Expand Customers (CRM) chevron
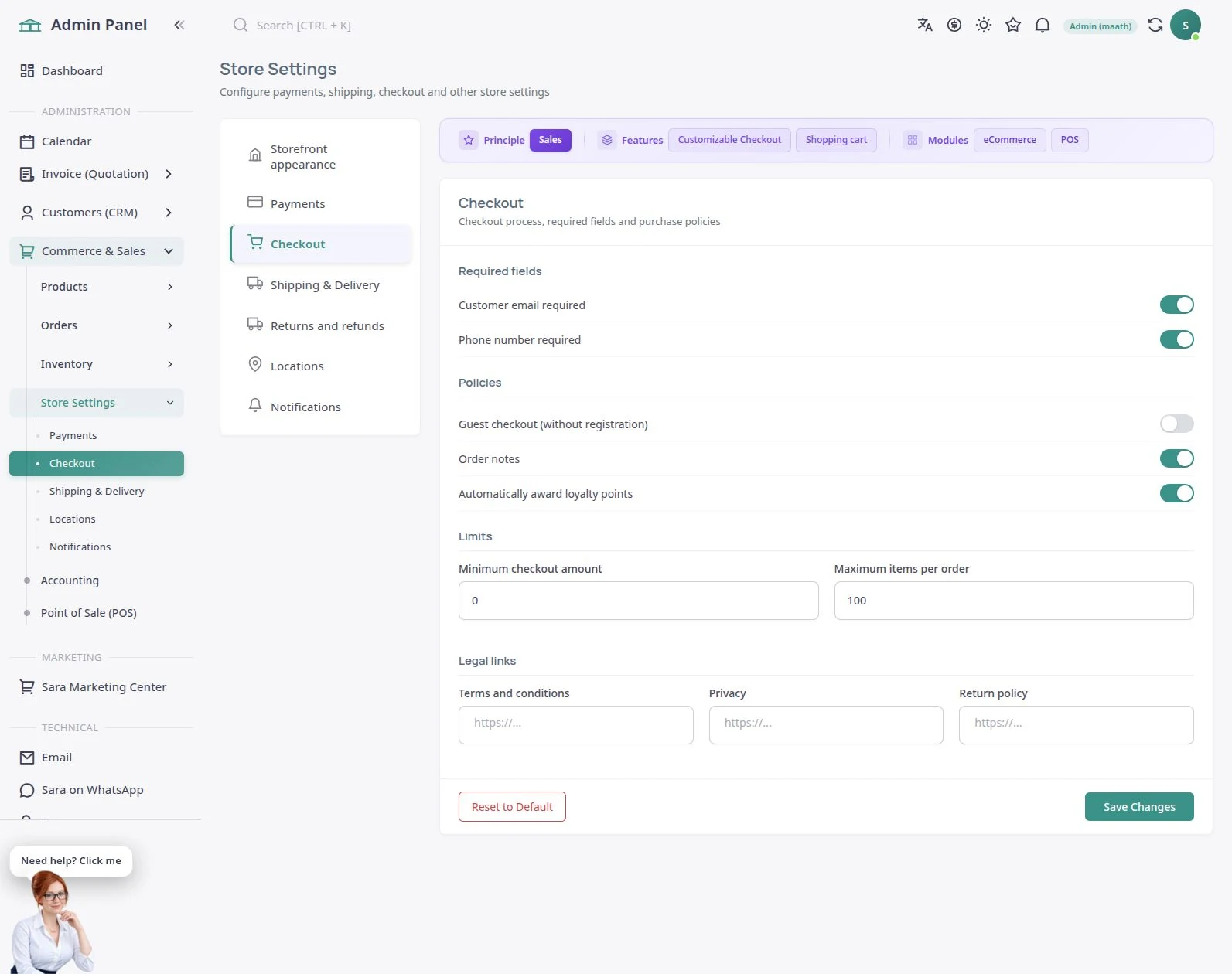 (x=169, y=213)
